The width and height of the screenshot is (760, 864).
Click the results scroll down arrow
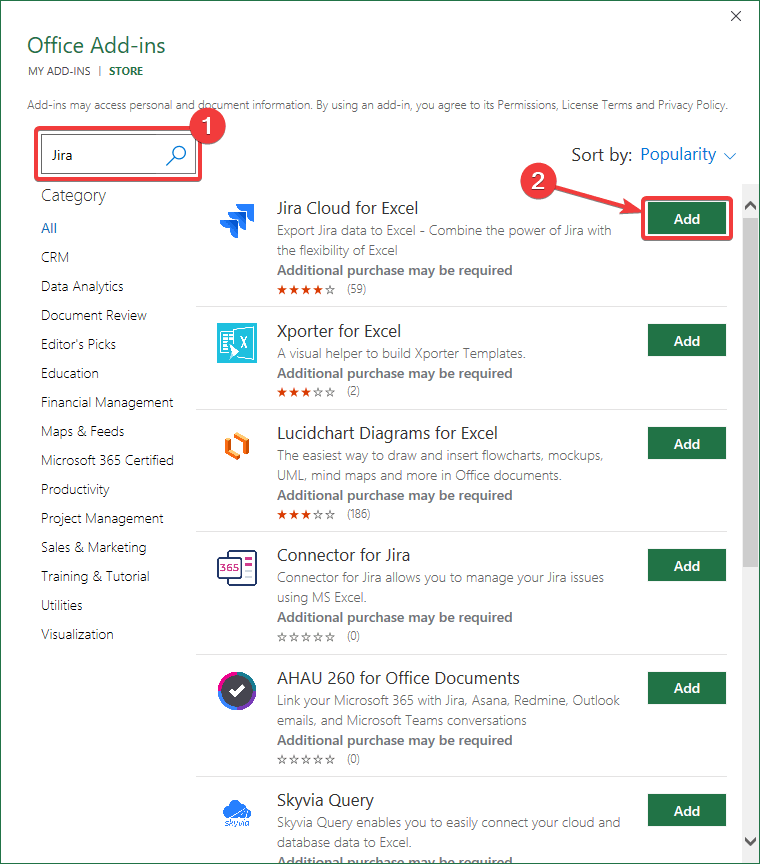[750, 841]
